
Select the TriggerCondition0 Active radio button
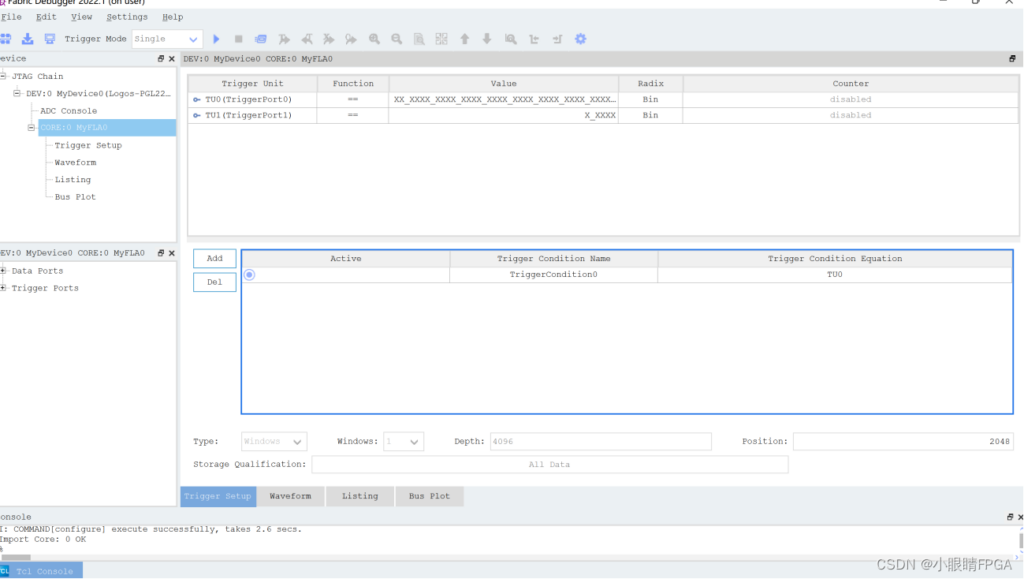[249, 275]
